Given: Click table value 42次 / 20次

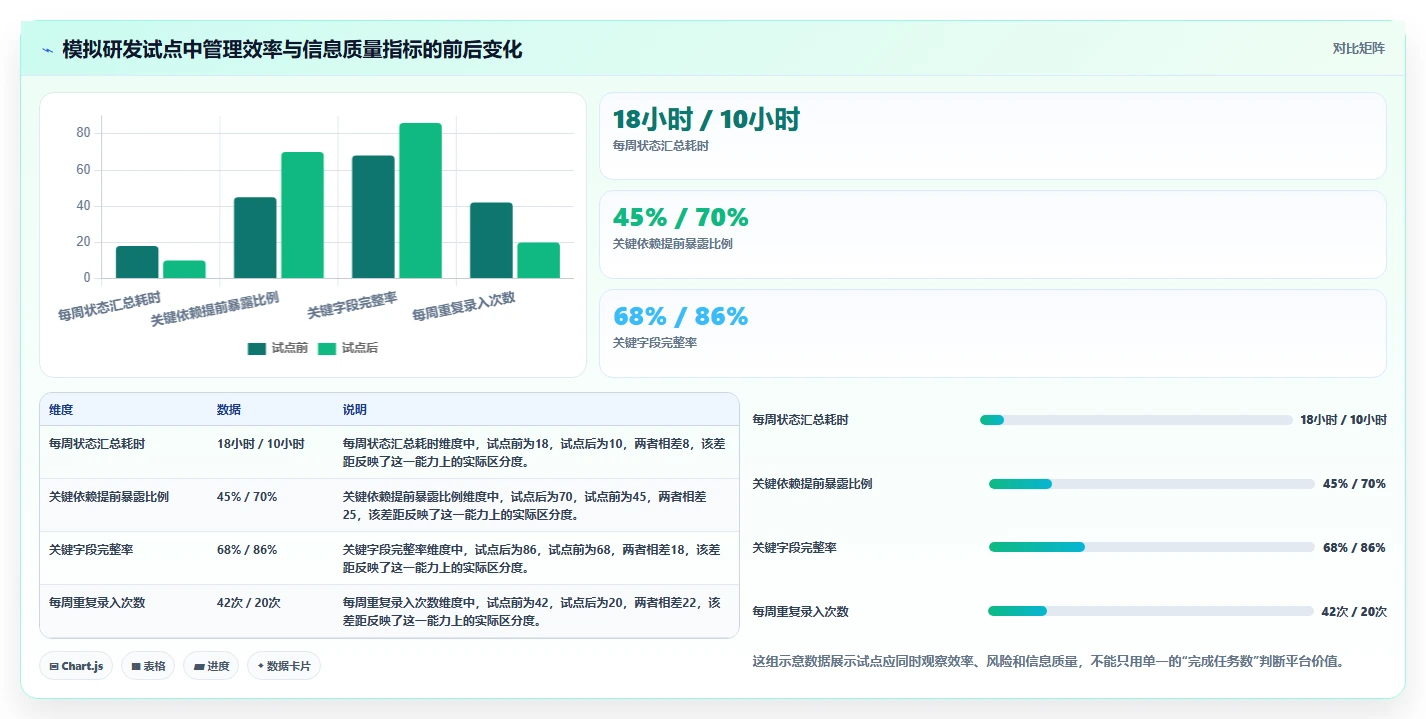Looking at the screenshot, I should tap(249, 603).
